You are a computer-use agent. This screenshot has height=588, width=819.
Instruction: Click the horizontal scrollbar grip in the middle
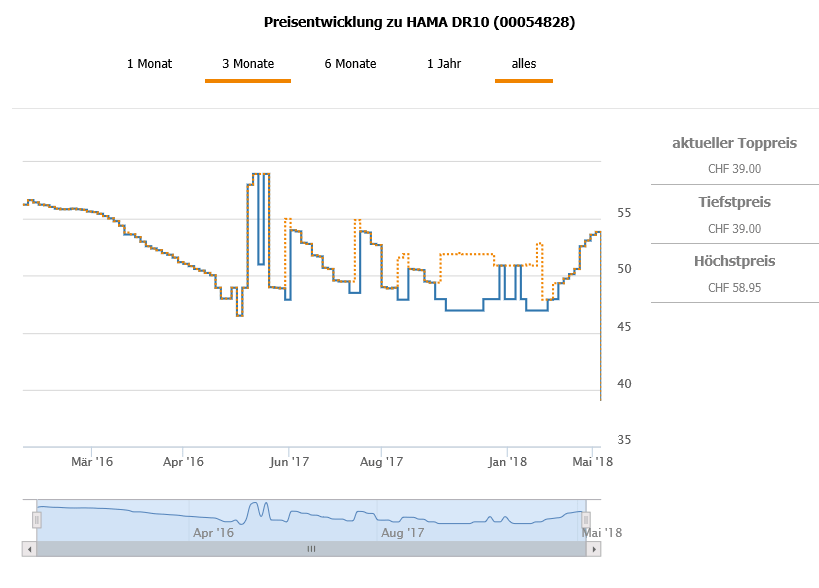click(x=311, y=549)
